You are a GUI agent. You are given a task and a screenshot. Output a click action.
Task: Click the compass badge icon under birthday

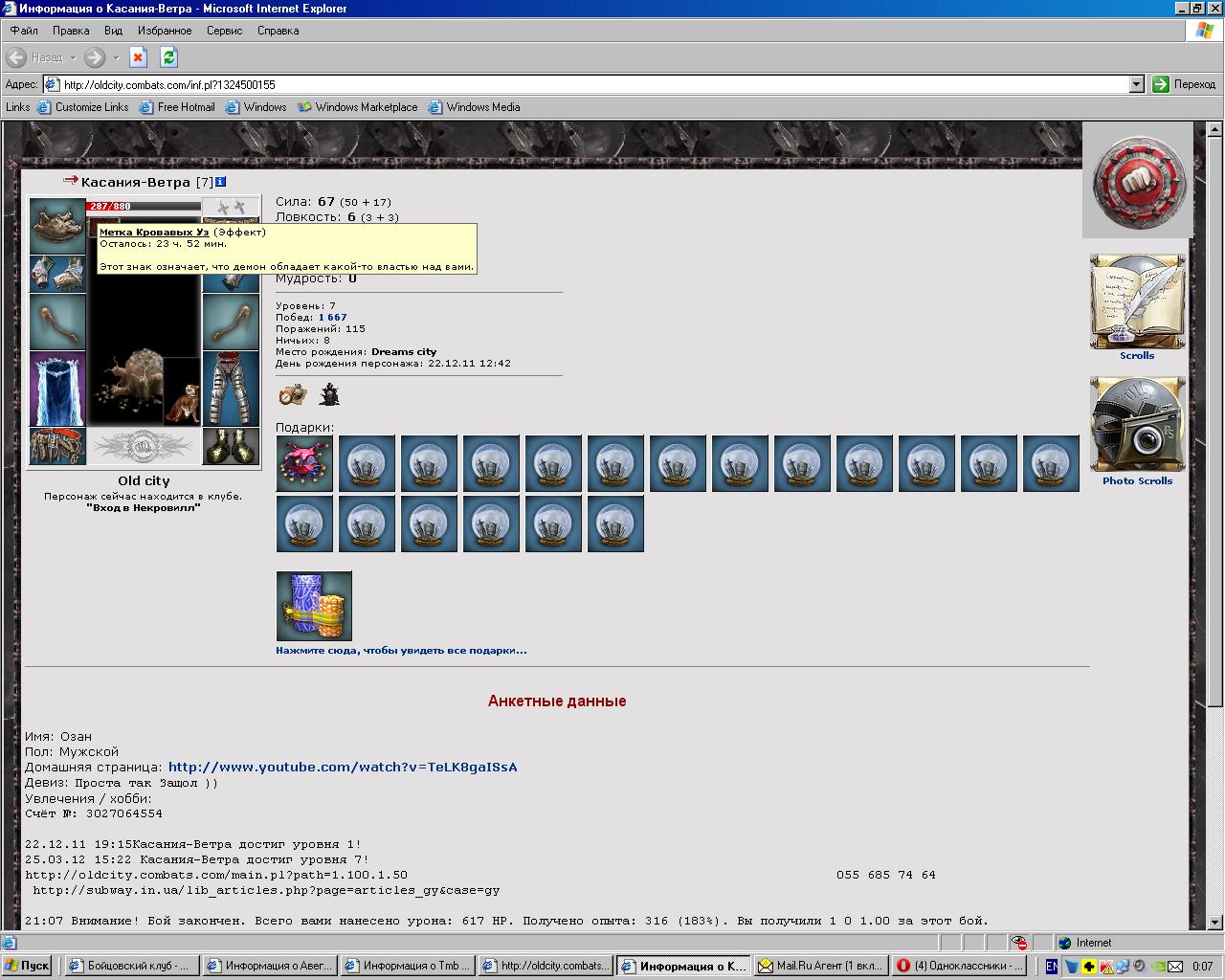click(291, 394)
